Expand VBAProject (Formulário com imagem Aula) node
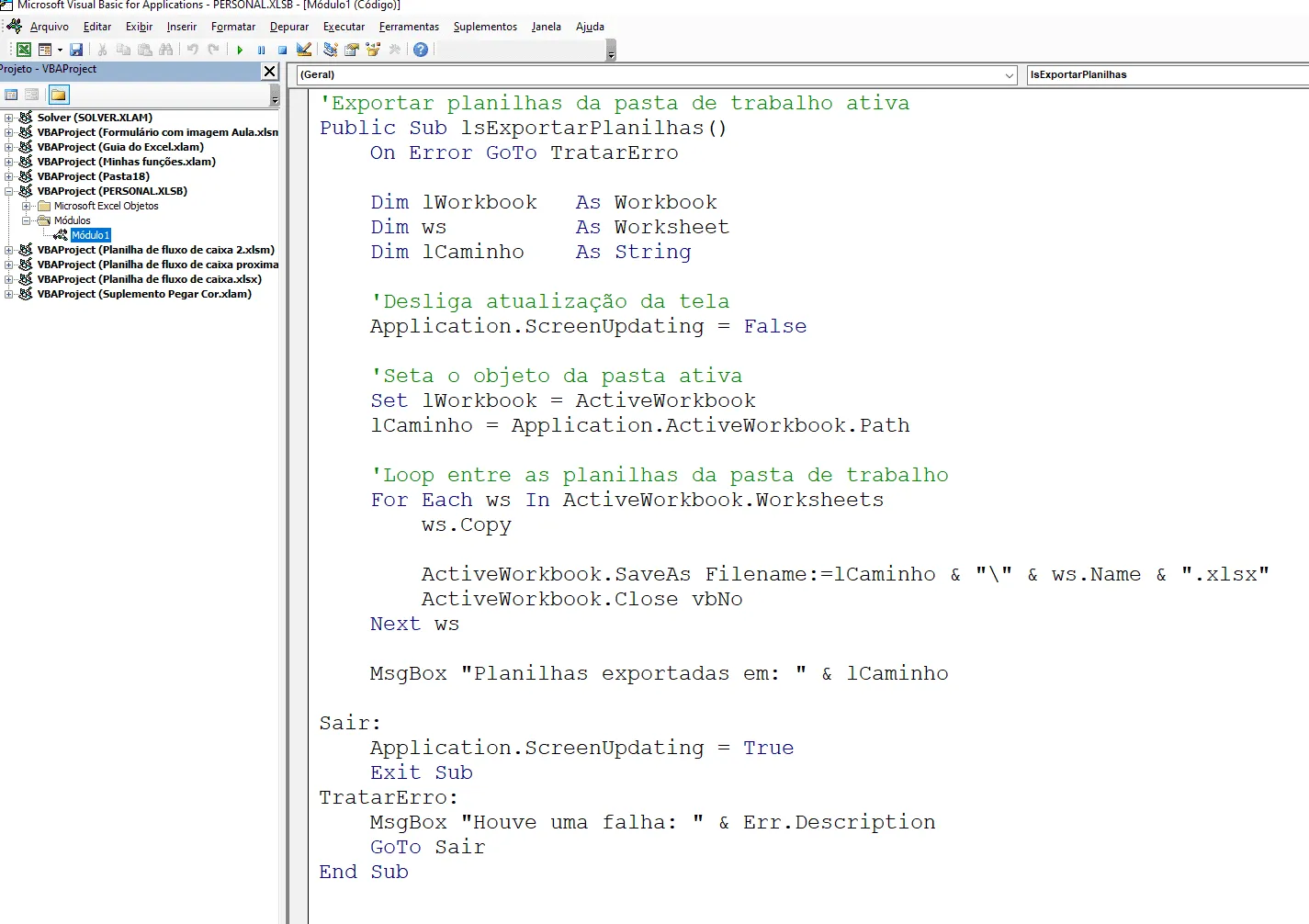 [x=9, y=132]
